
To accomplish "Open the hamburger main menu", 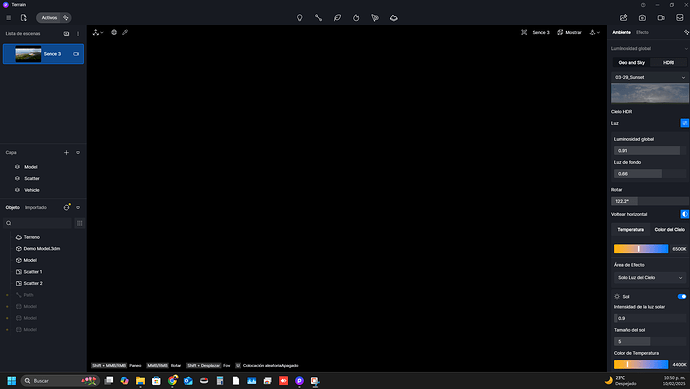I will coord(8,18).
